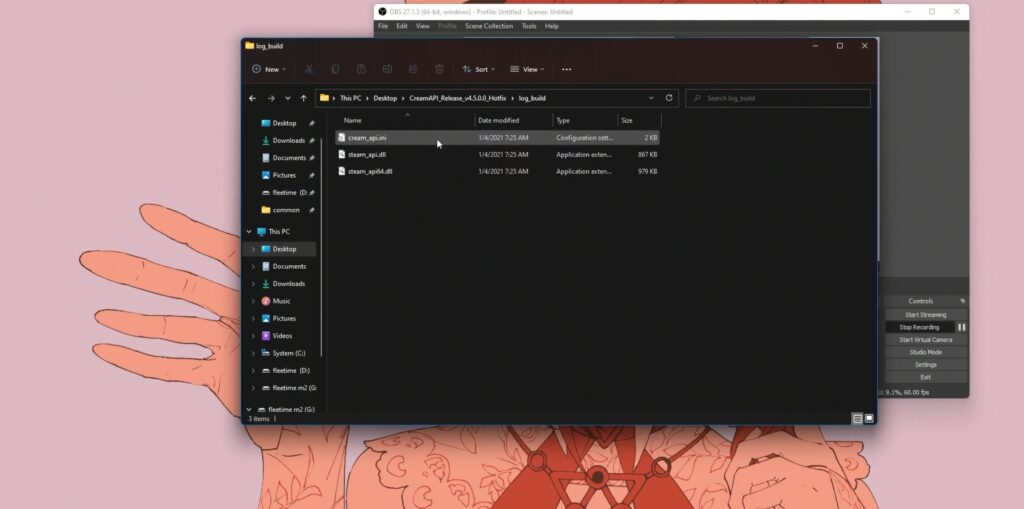Click the Share toolbar icon
This screenshot has height=509, width=1024.
(x=413, y=69)
